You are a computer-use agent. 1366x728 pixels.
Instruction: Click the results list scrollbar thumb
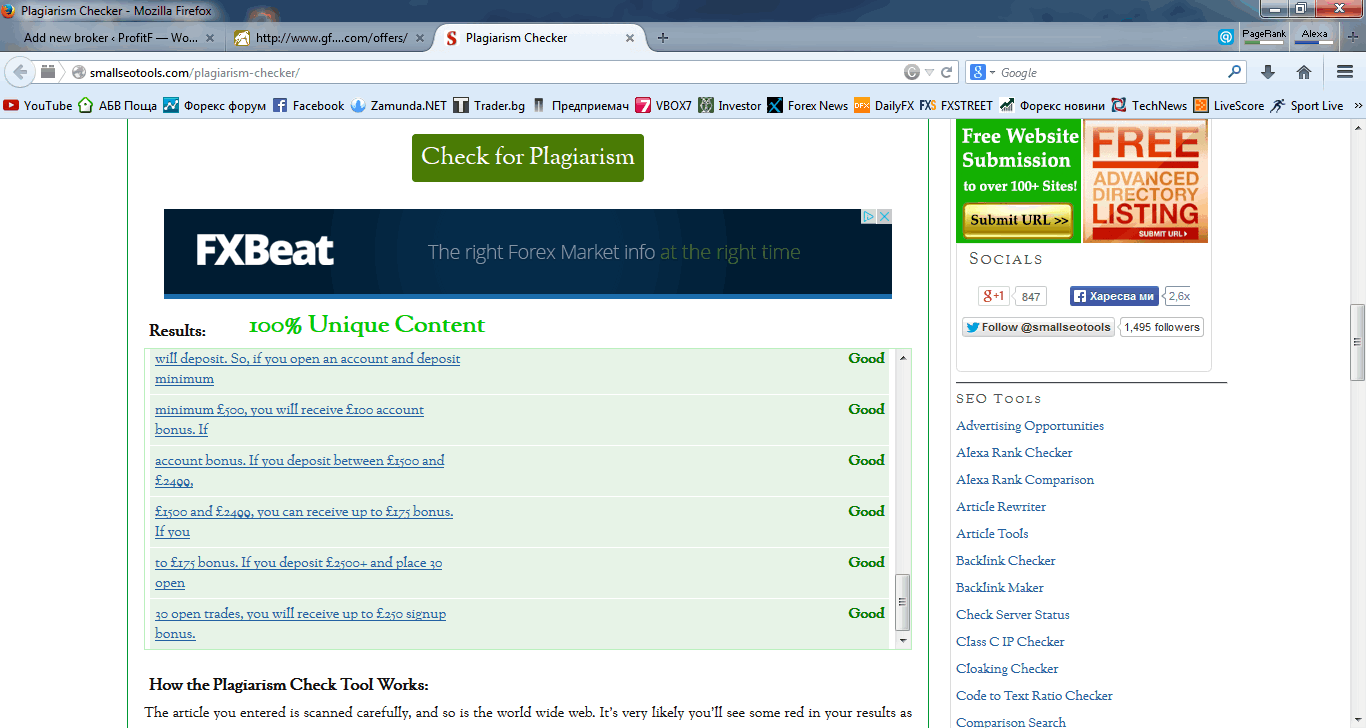(x=903, y=602)
